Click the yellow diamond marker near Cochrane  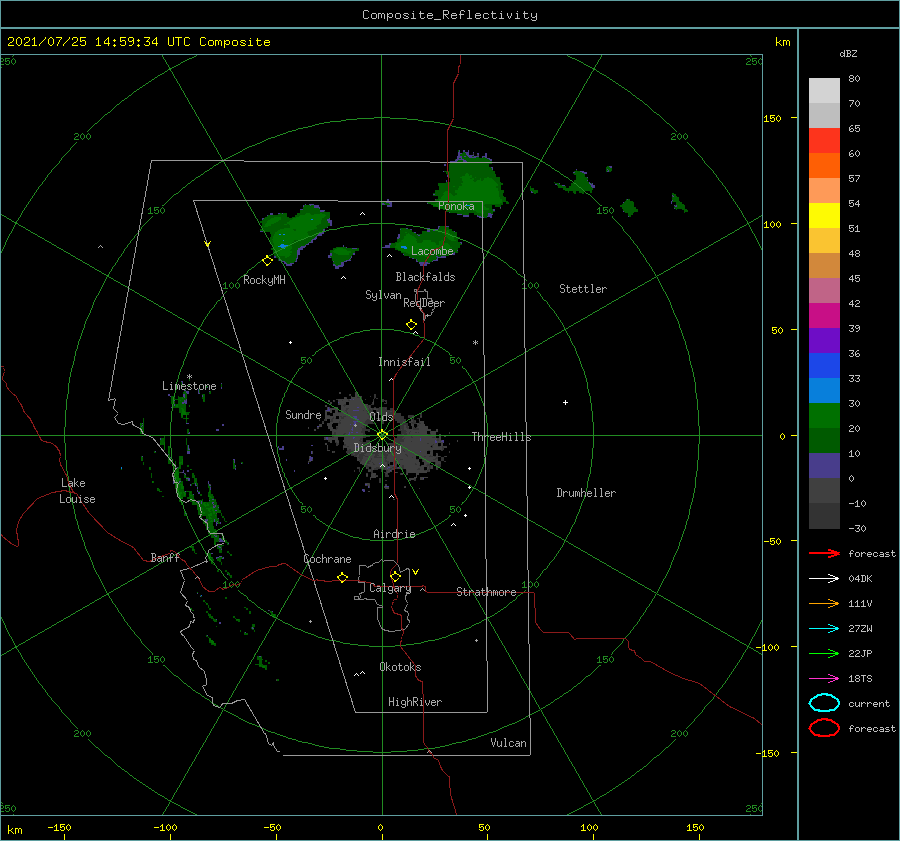click(342, 577)
